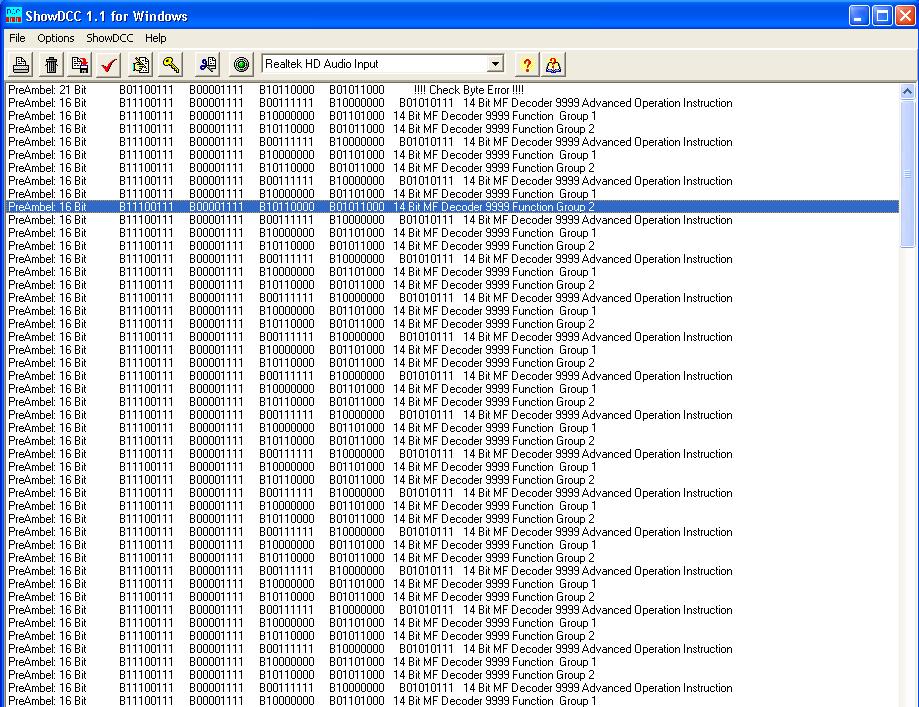Click the copy documents toolbar icon
Viewport: 919px width, 707px height.
tap(141, 65)
